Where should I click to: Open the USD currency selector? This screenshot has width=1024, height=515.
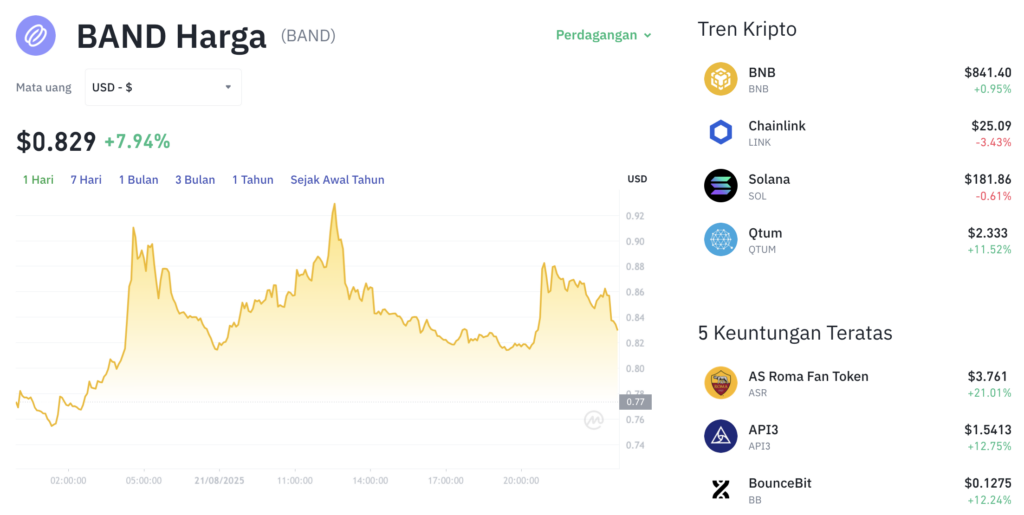click(163, 87)
